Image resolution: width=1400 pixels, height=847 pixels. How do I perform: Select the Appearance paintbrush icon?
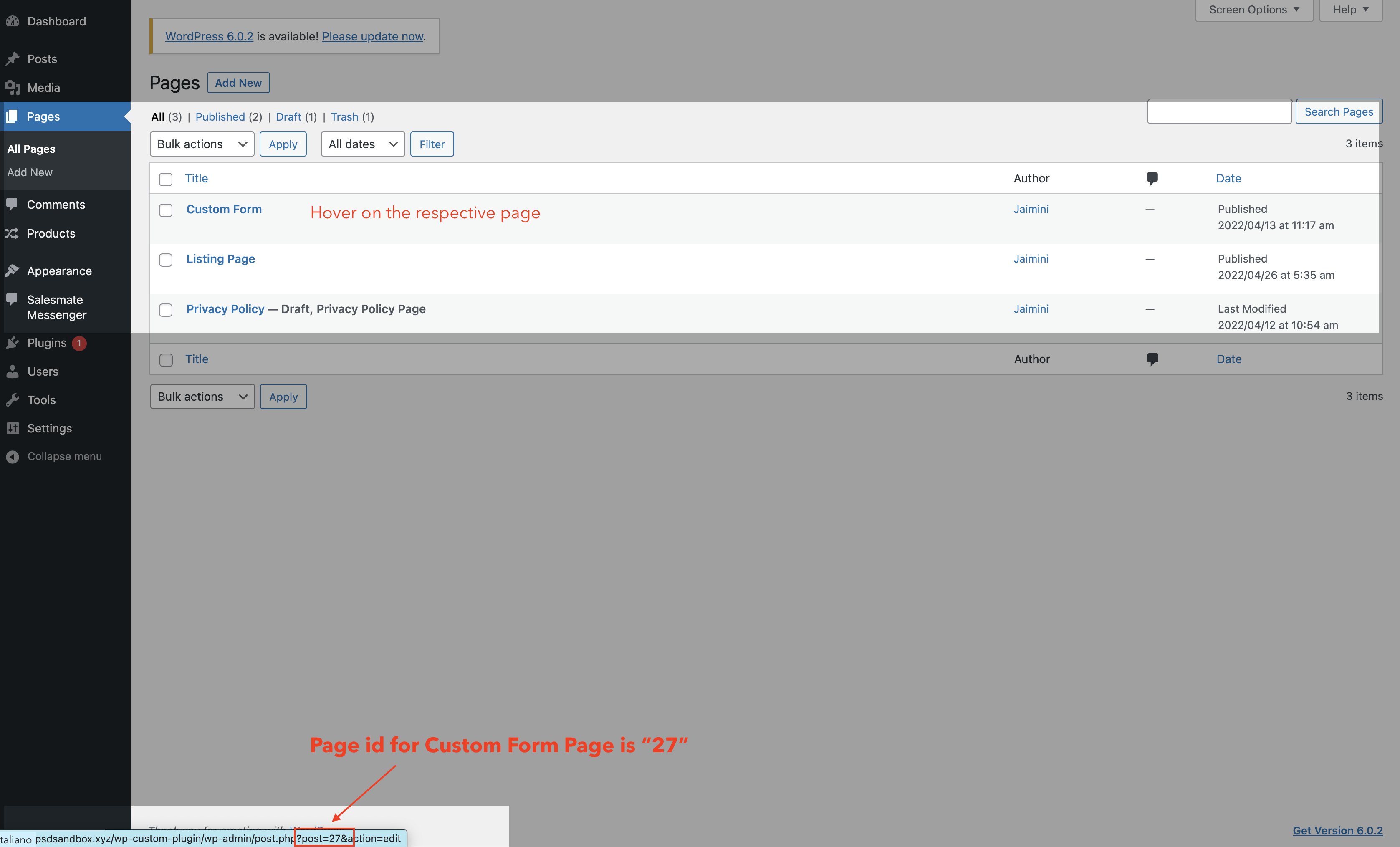(13, 271)
